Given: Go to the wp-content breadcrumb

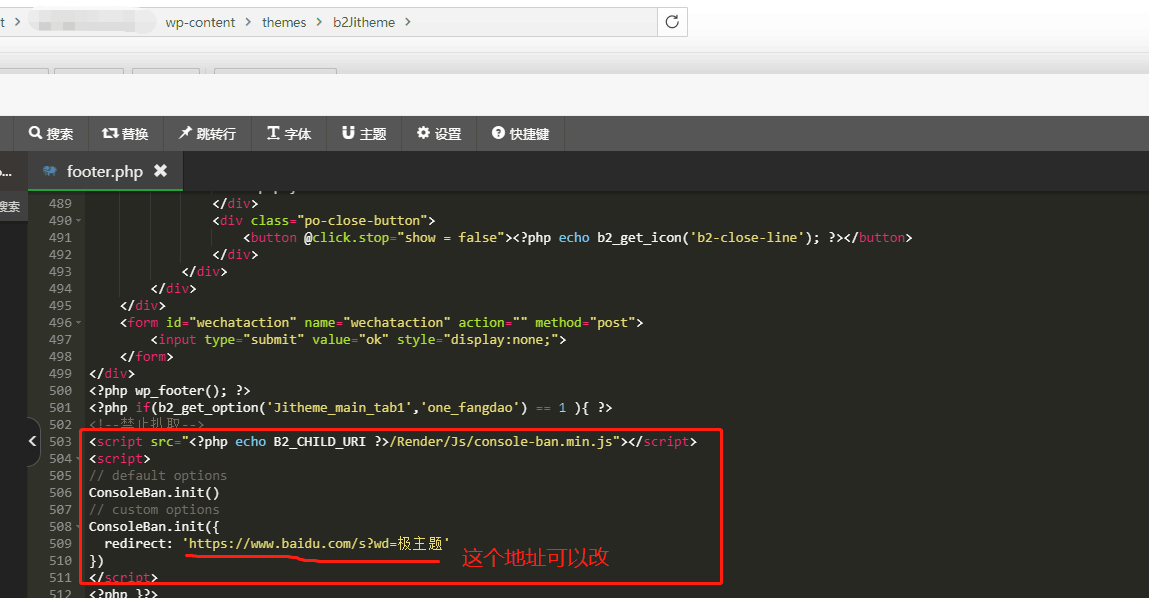Looking at the screenshot, I should [x=200, y=22].
